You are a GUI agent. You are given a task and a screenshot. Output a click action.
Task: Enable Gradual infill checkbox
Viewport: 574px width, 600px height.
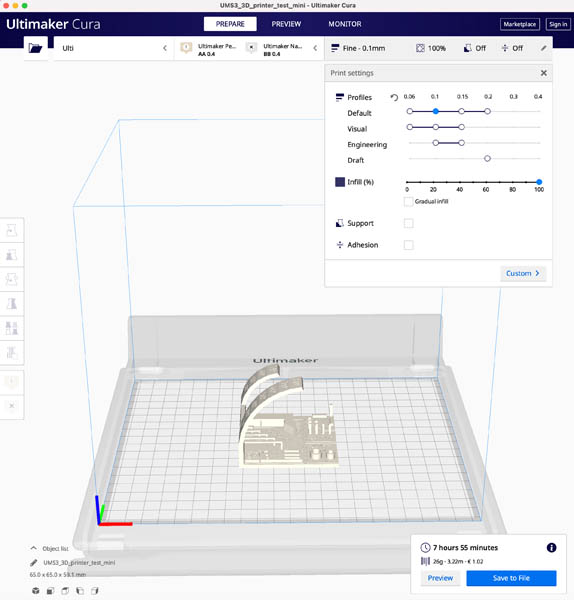point(408,201)
